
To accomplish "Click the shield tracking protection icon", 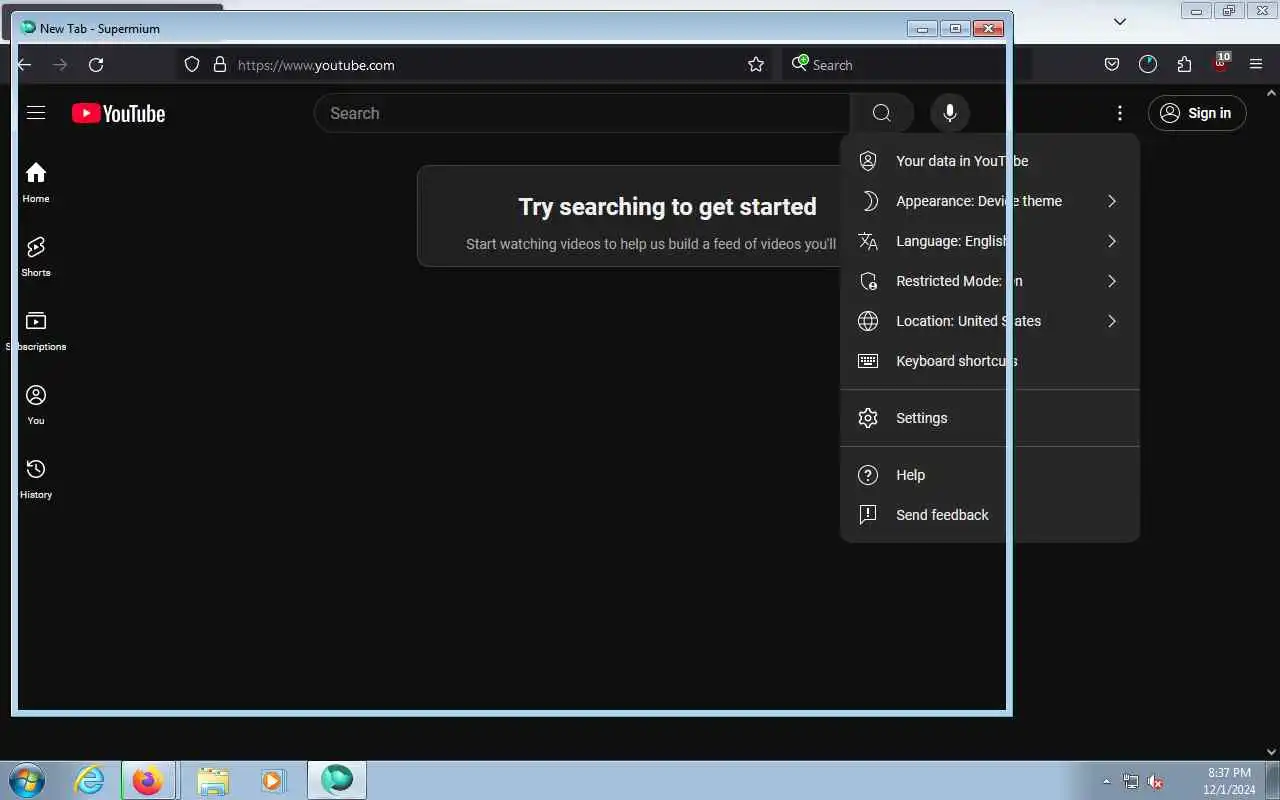I will coord(192,65).
